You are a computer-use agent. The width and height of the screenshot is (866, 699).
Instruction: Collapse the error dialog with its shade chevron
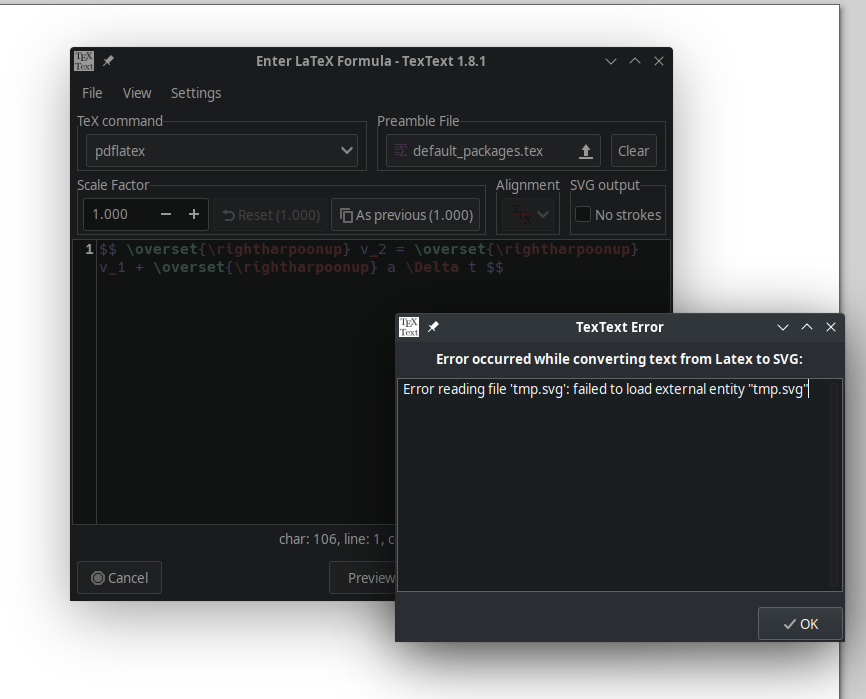point(806,326)
